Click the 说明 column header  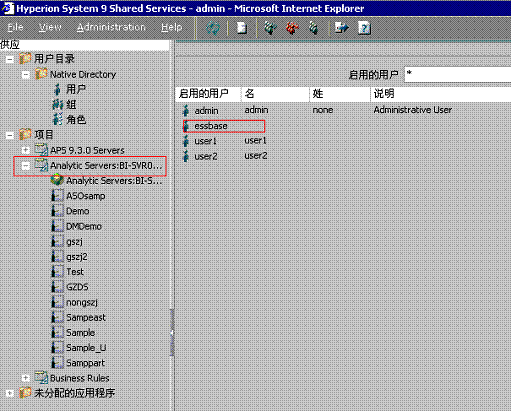coord(441,94)
